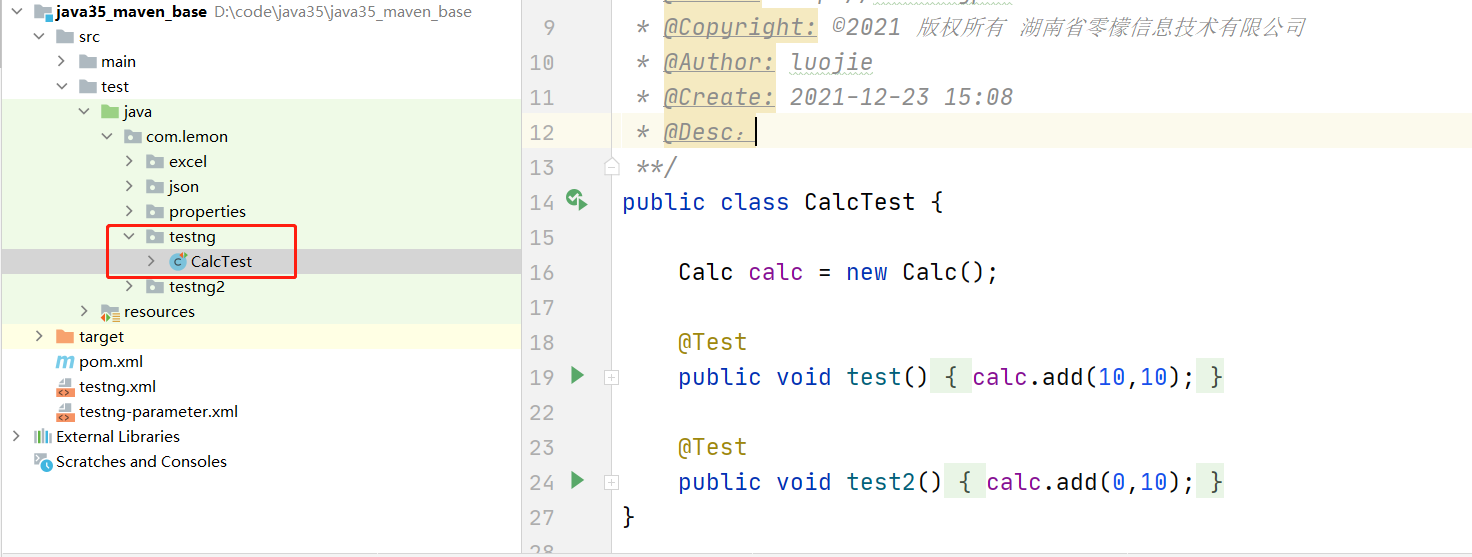Screen dimensions: 1472x557
Task: Click the run class gutter icon beside CalcTest
Action: tap(576, 200)
